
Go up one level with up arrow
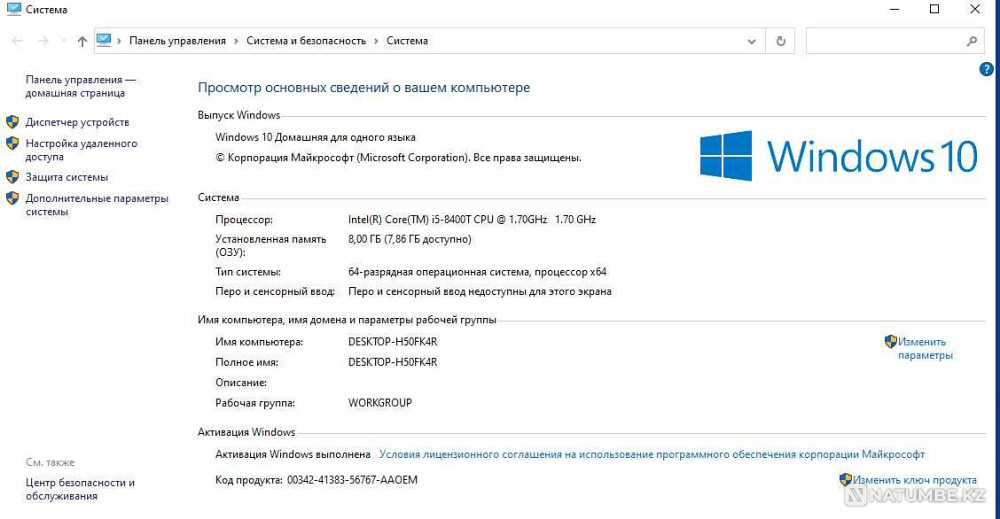[82, 41]
